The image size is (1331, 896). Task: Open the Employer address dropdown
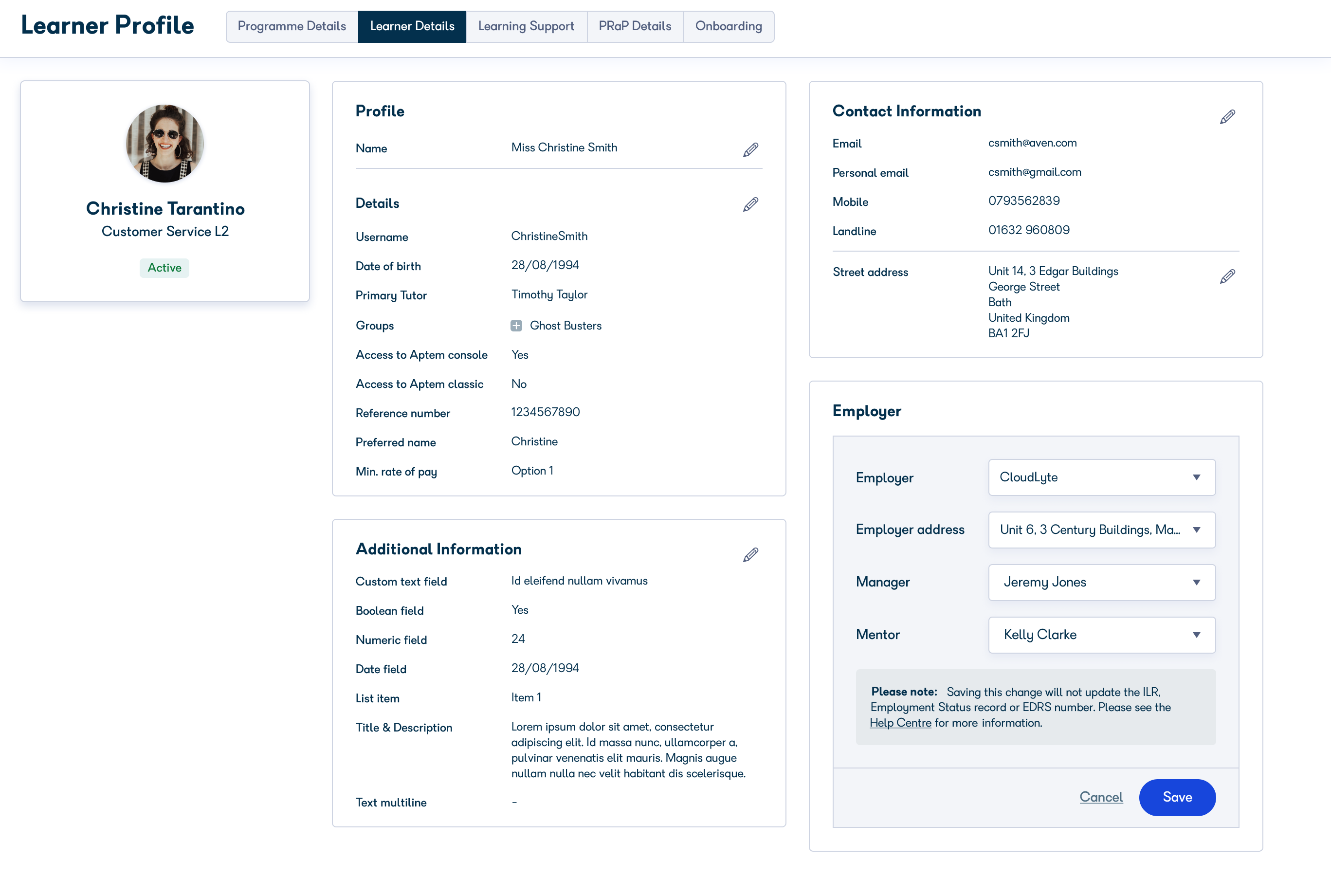pyautogui.click(x=1101, y=530)
